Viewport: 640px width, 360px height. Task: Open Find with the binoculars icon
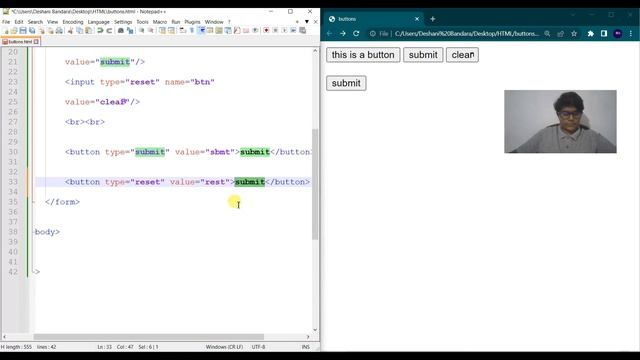[x=120, y=31]
